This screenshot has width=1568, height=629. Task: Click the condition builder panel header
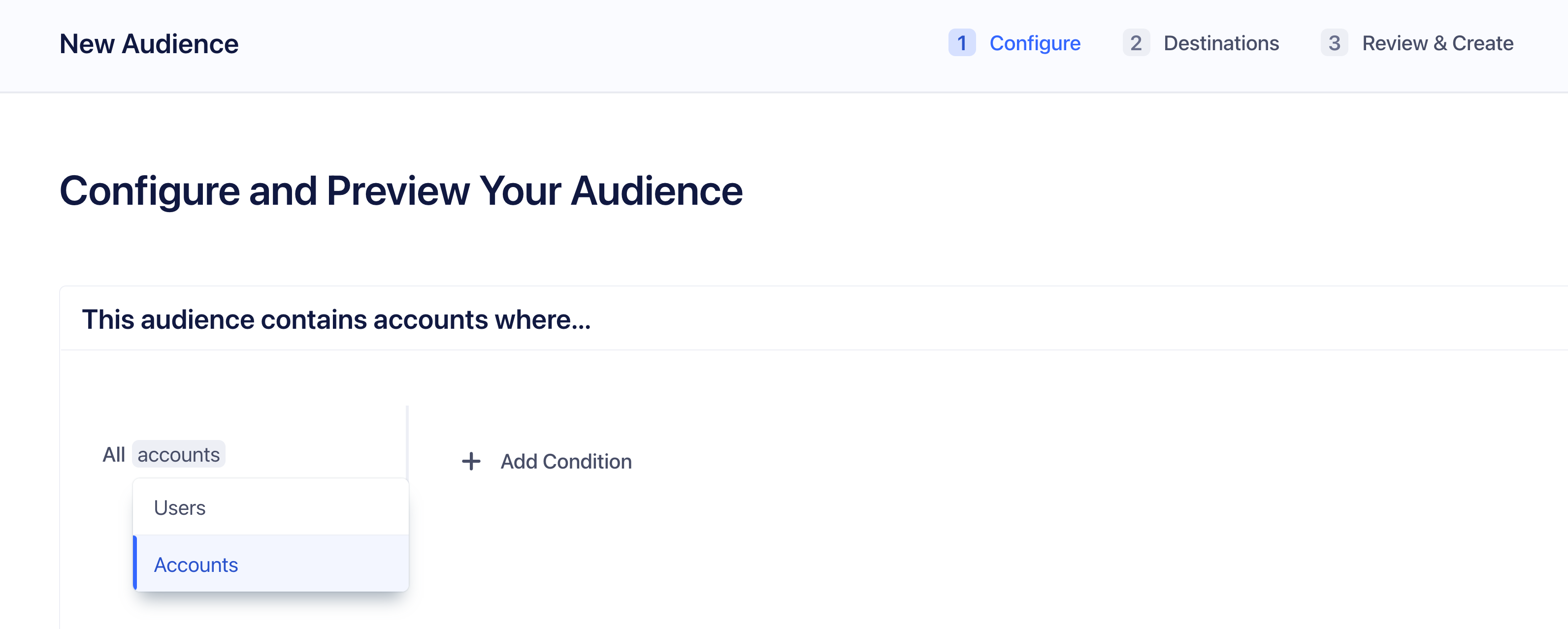coord(336,319)
